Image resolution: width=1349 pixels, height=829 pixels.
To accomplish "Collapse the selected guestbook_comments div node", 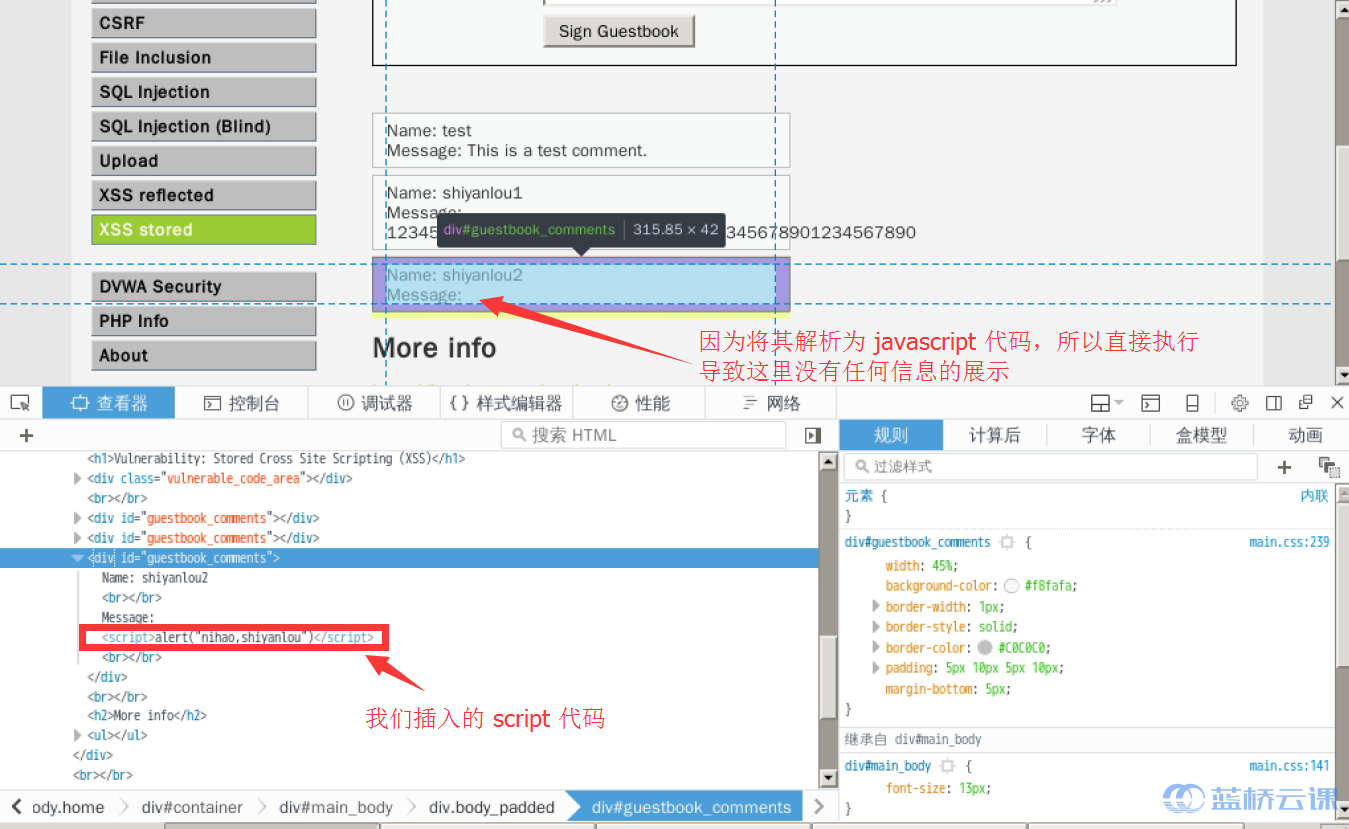I will tap(78, 558).
